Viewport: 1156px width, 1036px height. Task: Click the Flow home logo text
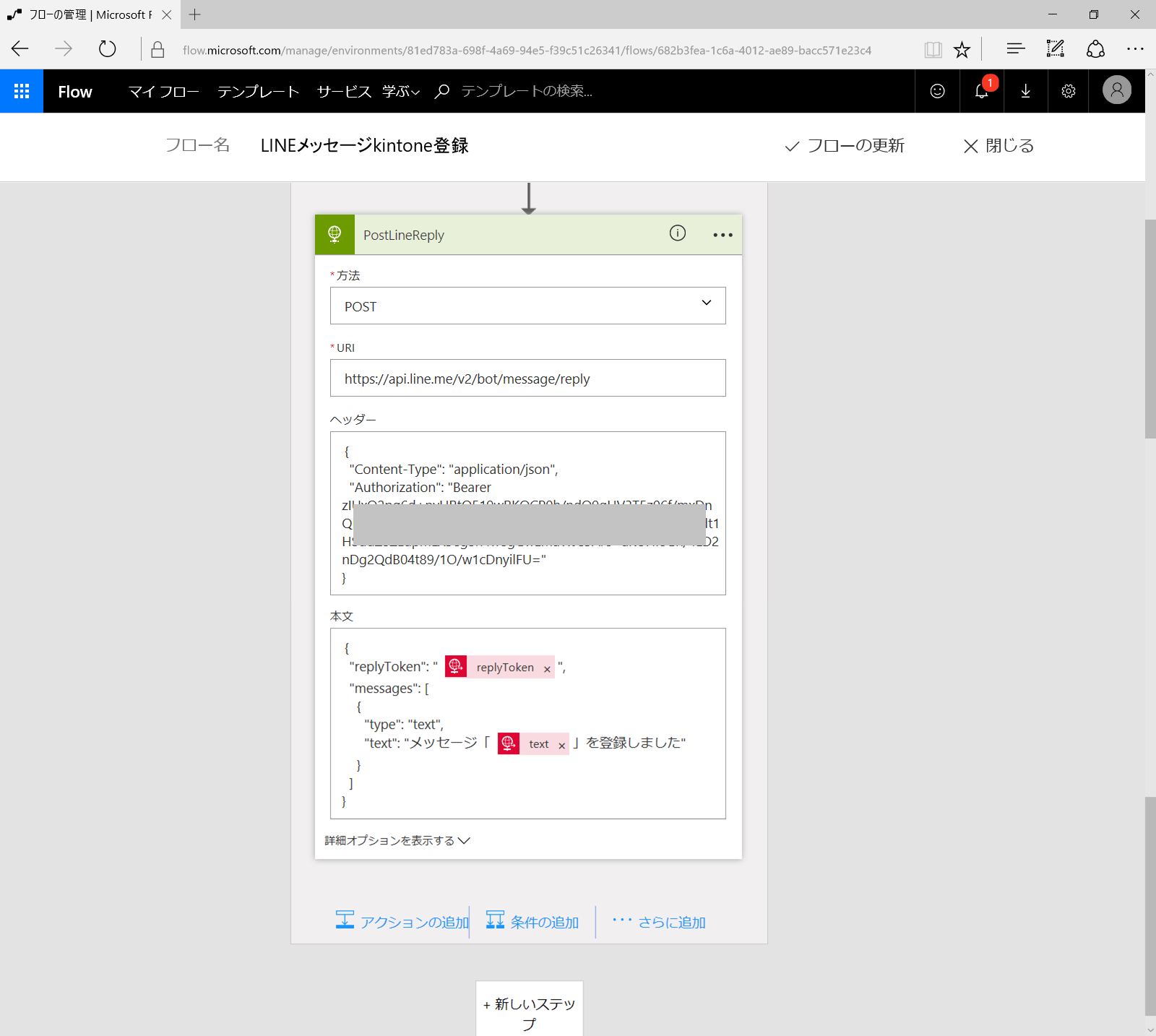click(75, 92)
